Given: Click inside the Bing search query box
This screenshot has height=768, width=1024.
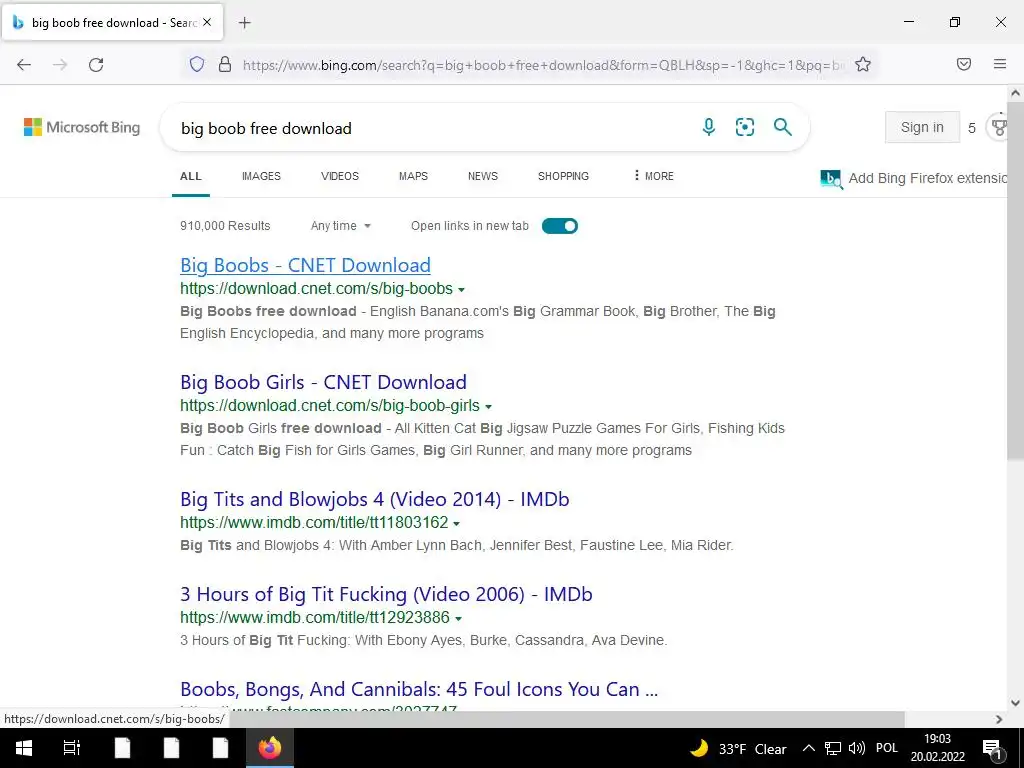Looking at the screenshot, I should 431,128.
